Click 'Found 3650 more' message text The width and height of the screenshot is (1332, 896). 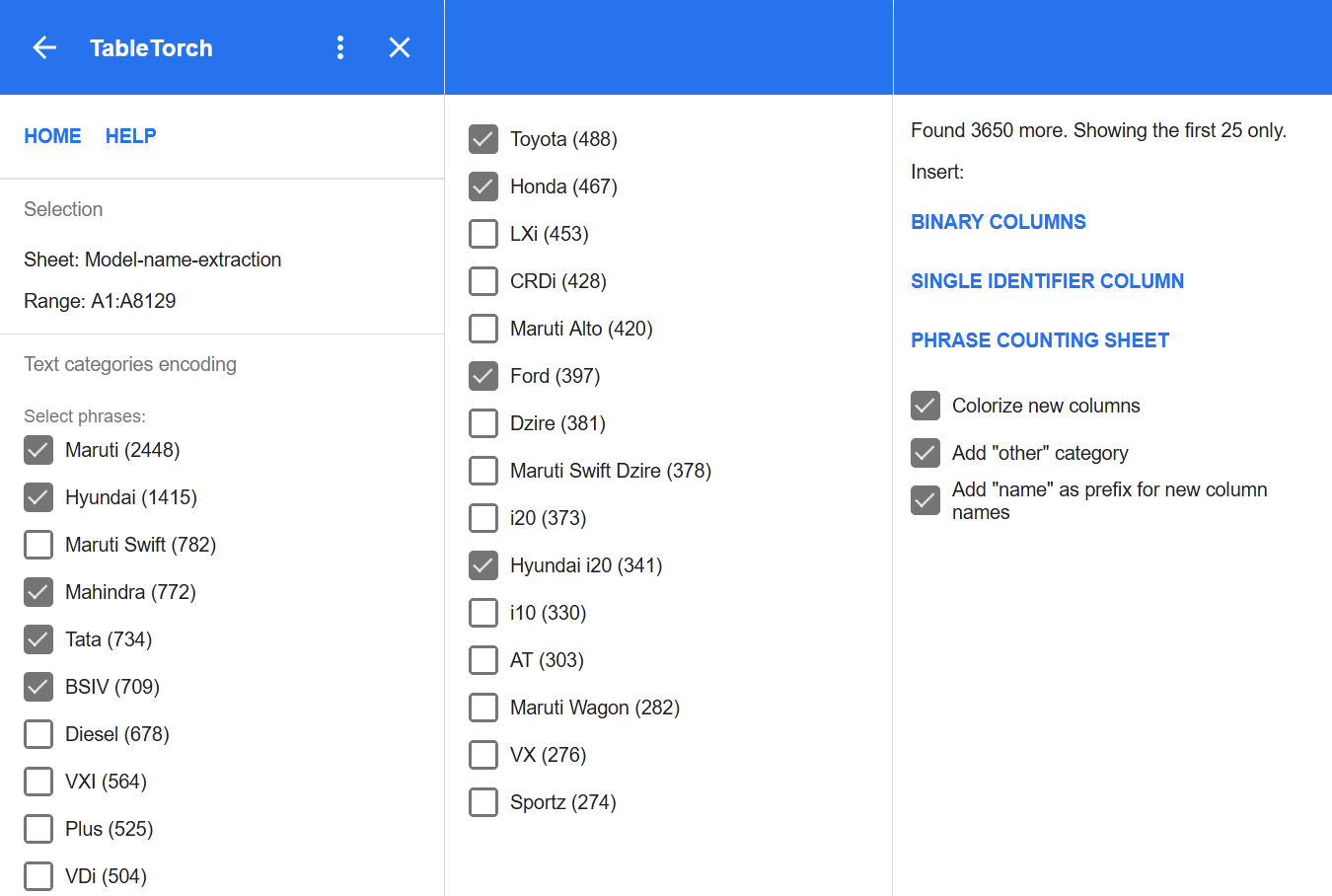click(1098, 130)
